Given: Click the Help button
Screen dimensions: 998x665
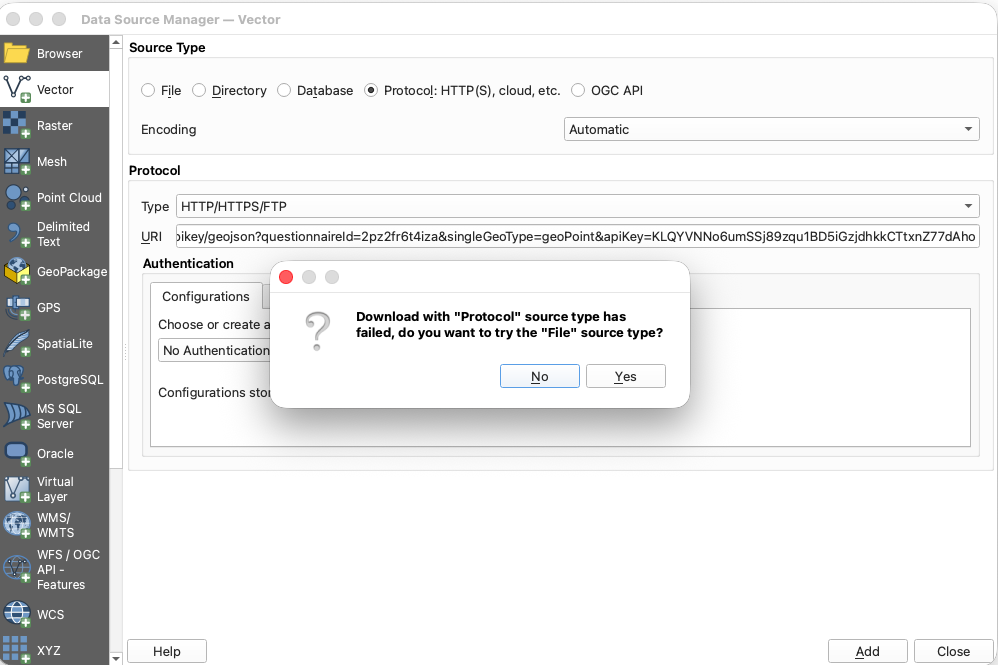Looking at the screenshot, I should click(x=167, y=651).
